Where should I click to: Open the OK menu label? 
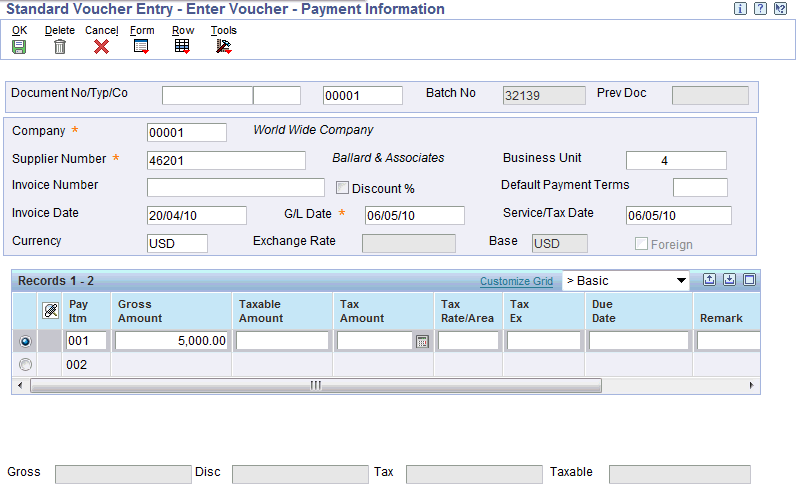click(19, 30)
